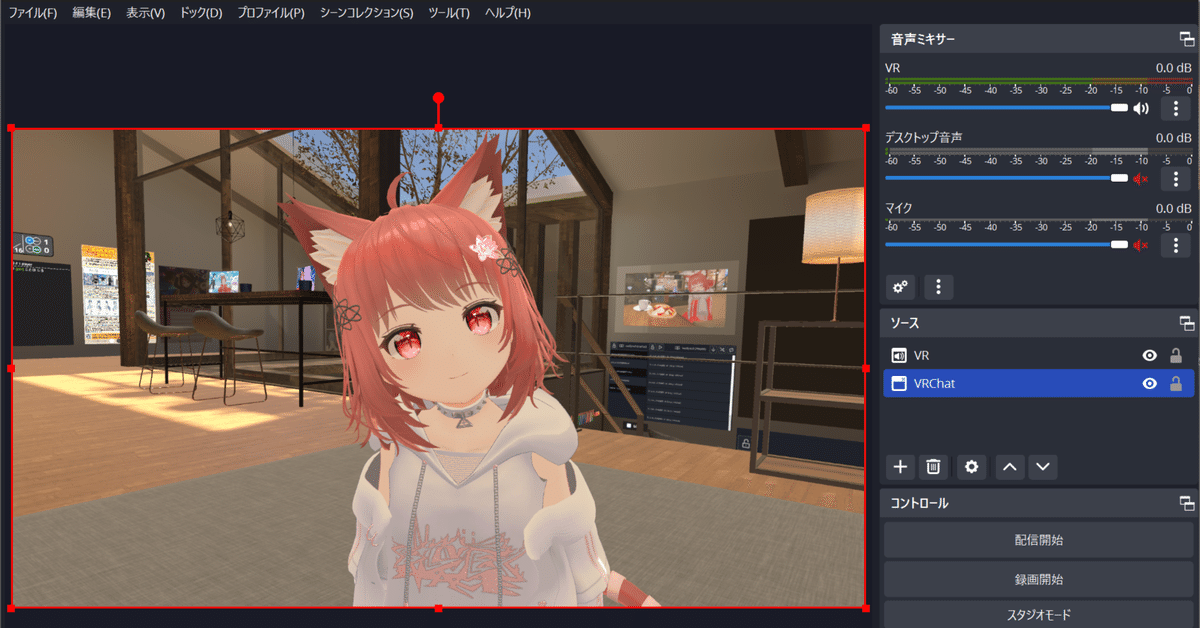This screenshot has height=628, width=1200.
Task: Unlock the VRChat source padlock
Action: click(1174, 383)
